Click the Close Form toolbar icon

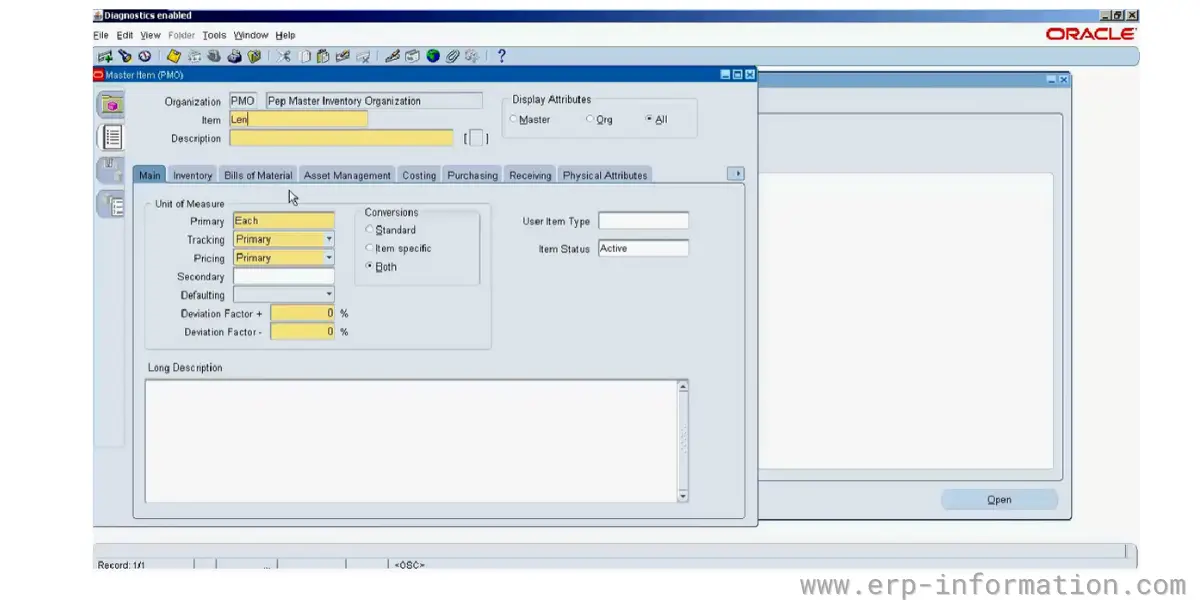pyautogui.click(x=254, y=56)
